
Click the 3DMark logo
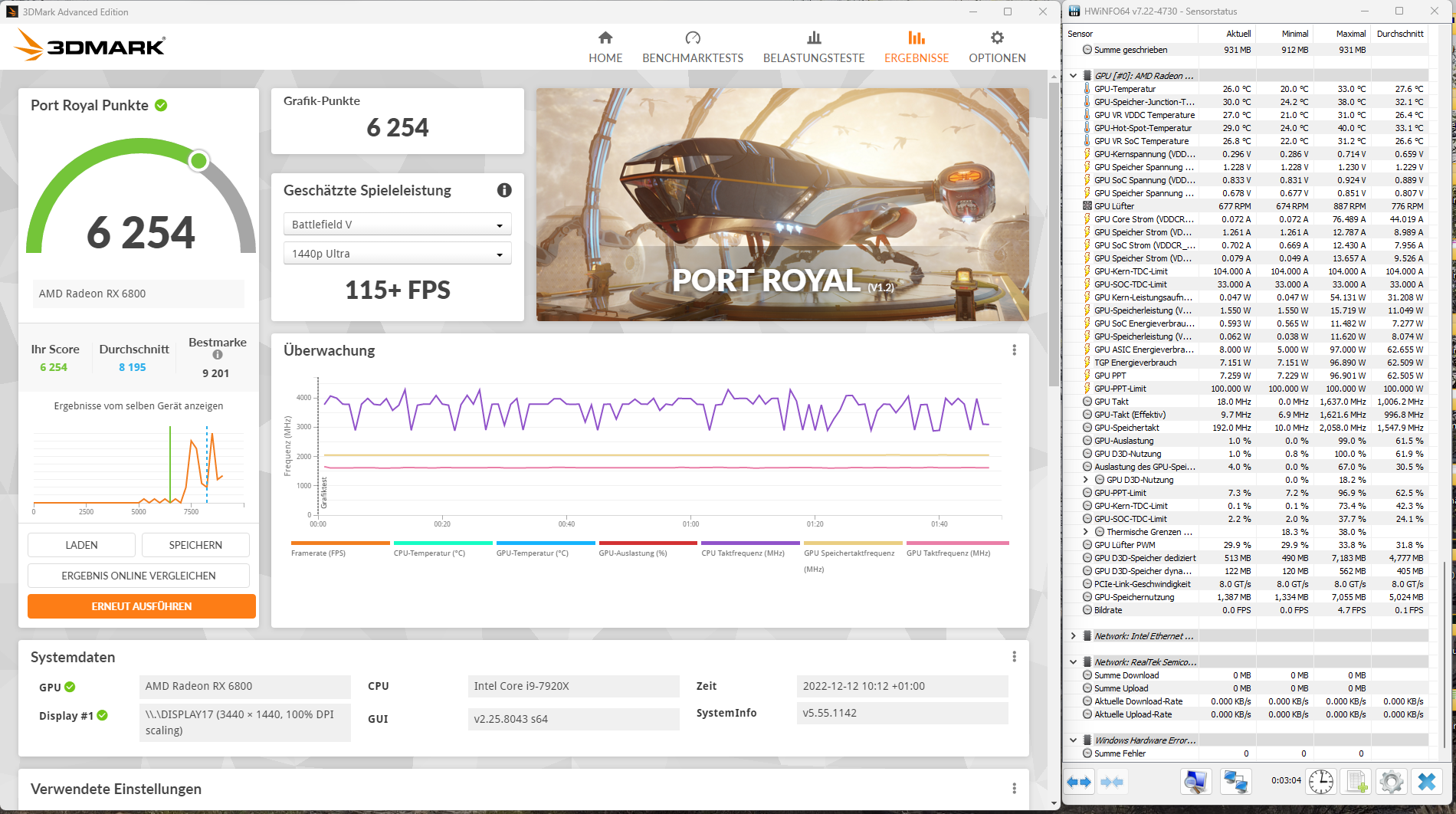(90, 45)
